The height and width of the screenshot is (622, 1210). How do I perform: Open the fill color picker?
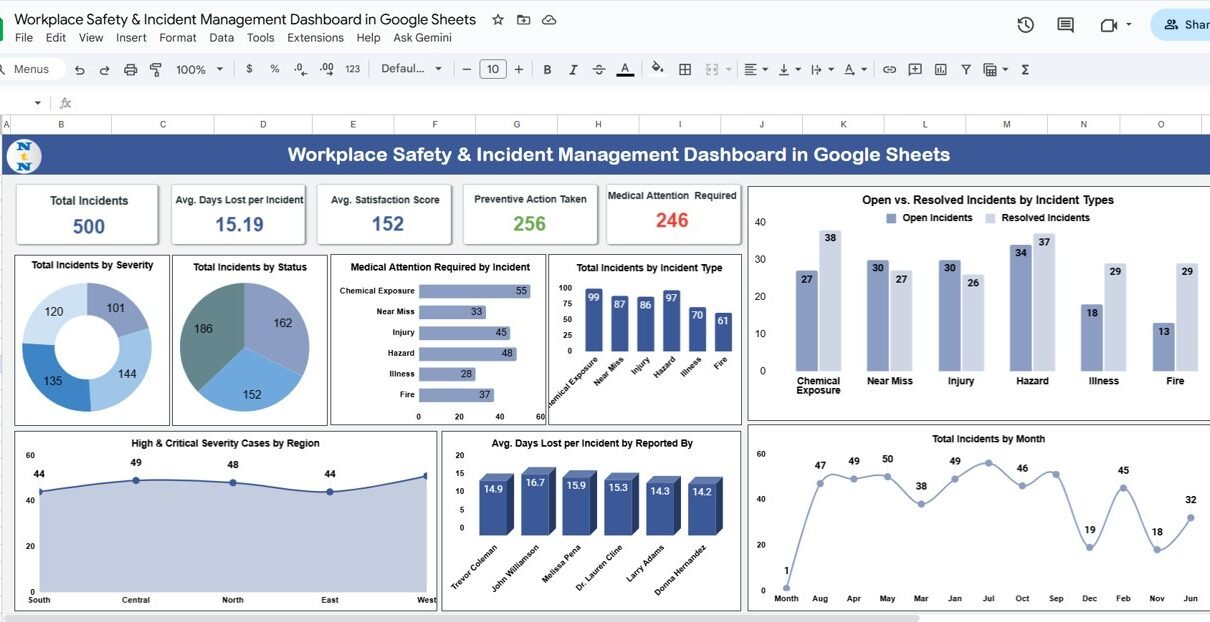coord(657,69)
